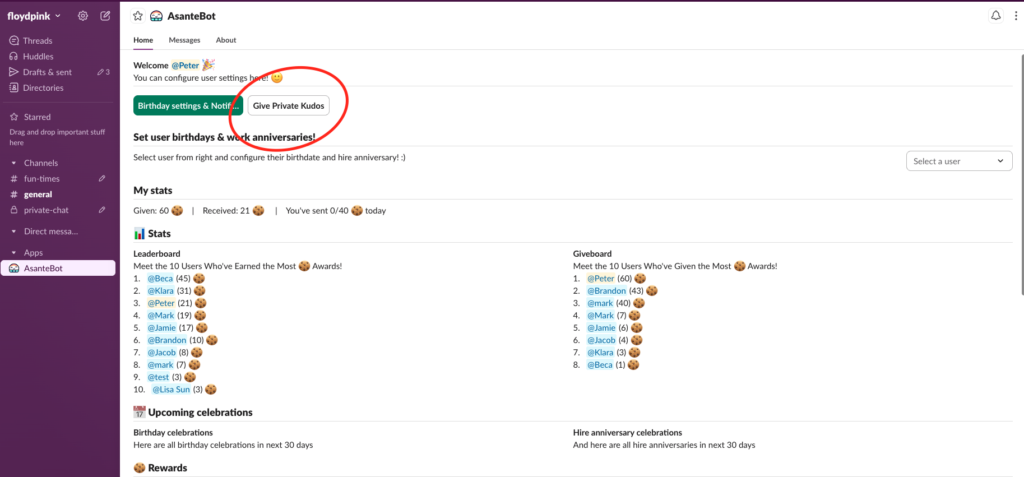Collapse the Apps section
The height and width of the screenshot is (477, 1024).
[14, 252]
